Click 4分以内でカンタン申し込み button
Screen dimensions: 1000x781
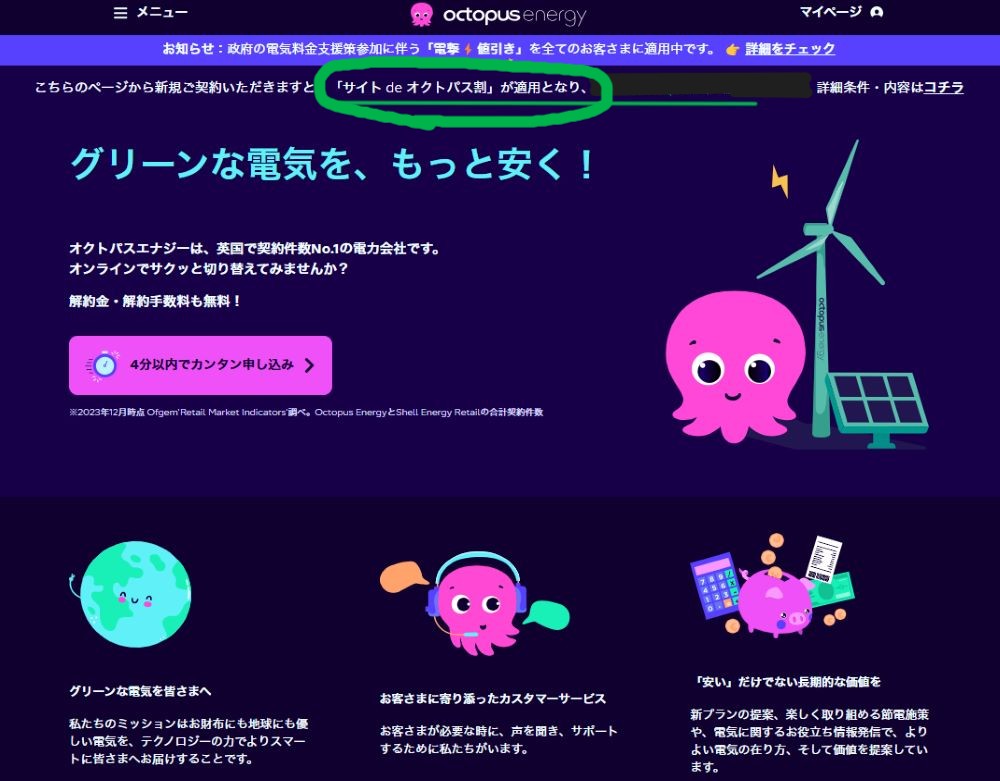click(200, 365)
